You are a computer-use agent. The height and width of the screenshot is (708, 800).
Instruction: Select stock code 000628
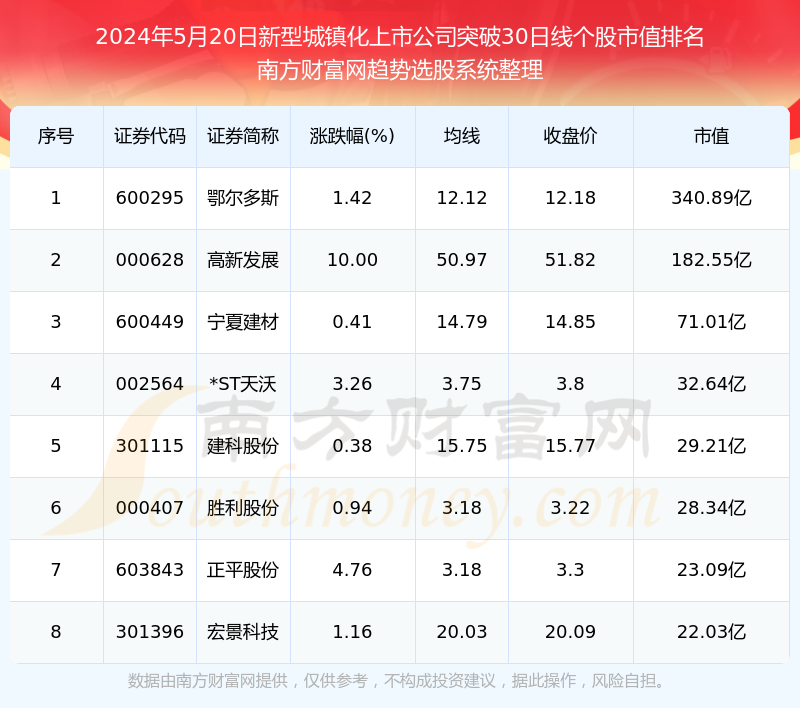[x=149, y=260]
